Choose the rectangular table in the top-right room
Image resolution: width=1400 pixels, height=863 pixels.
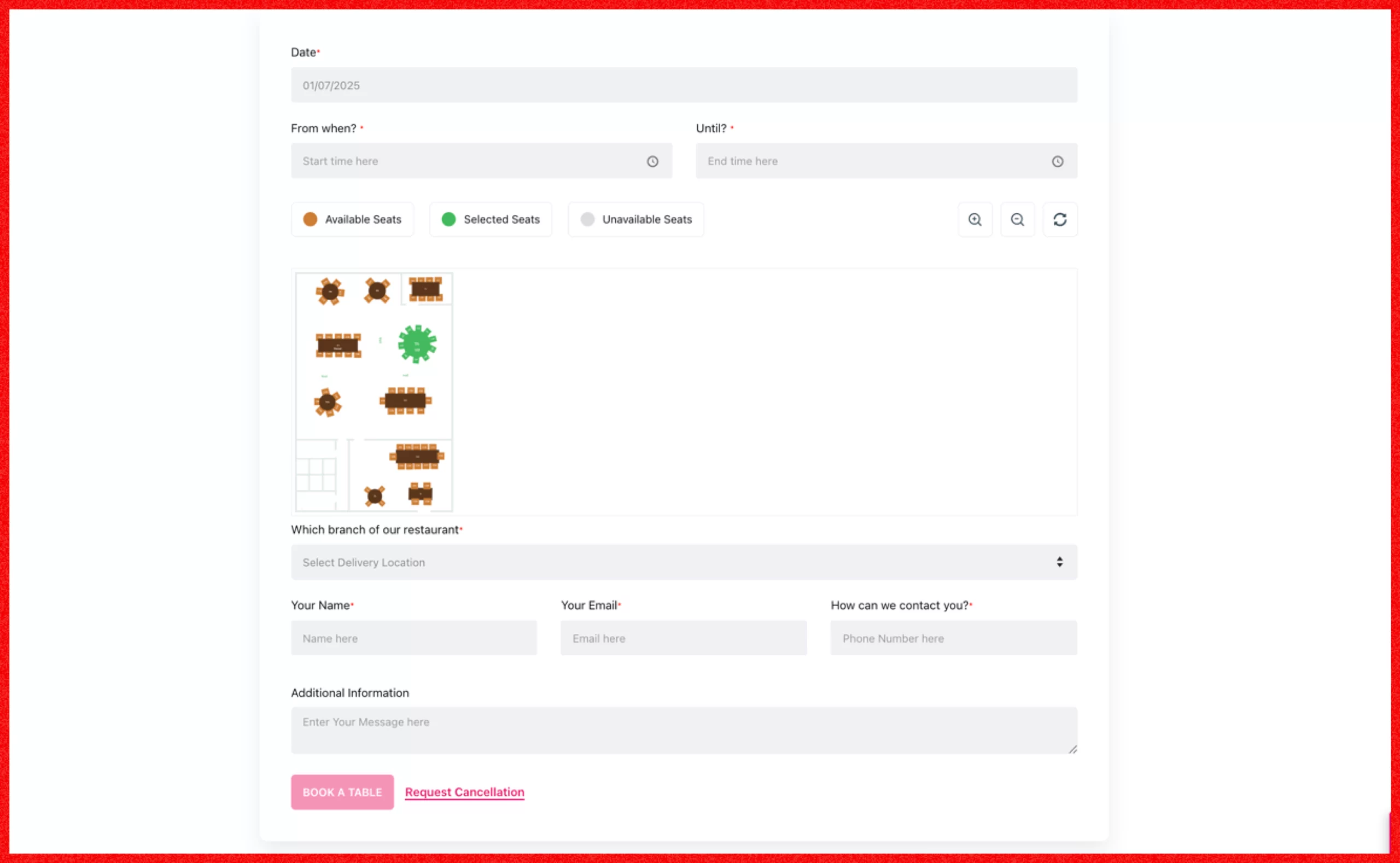coord(426,289)
